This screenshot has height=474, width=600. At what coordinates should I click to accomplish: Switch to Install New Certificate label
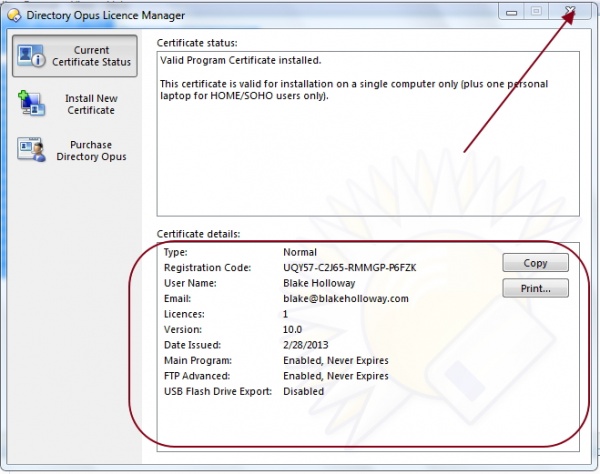click(91, 104)
